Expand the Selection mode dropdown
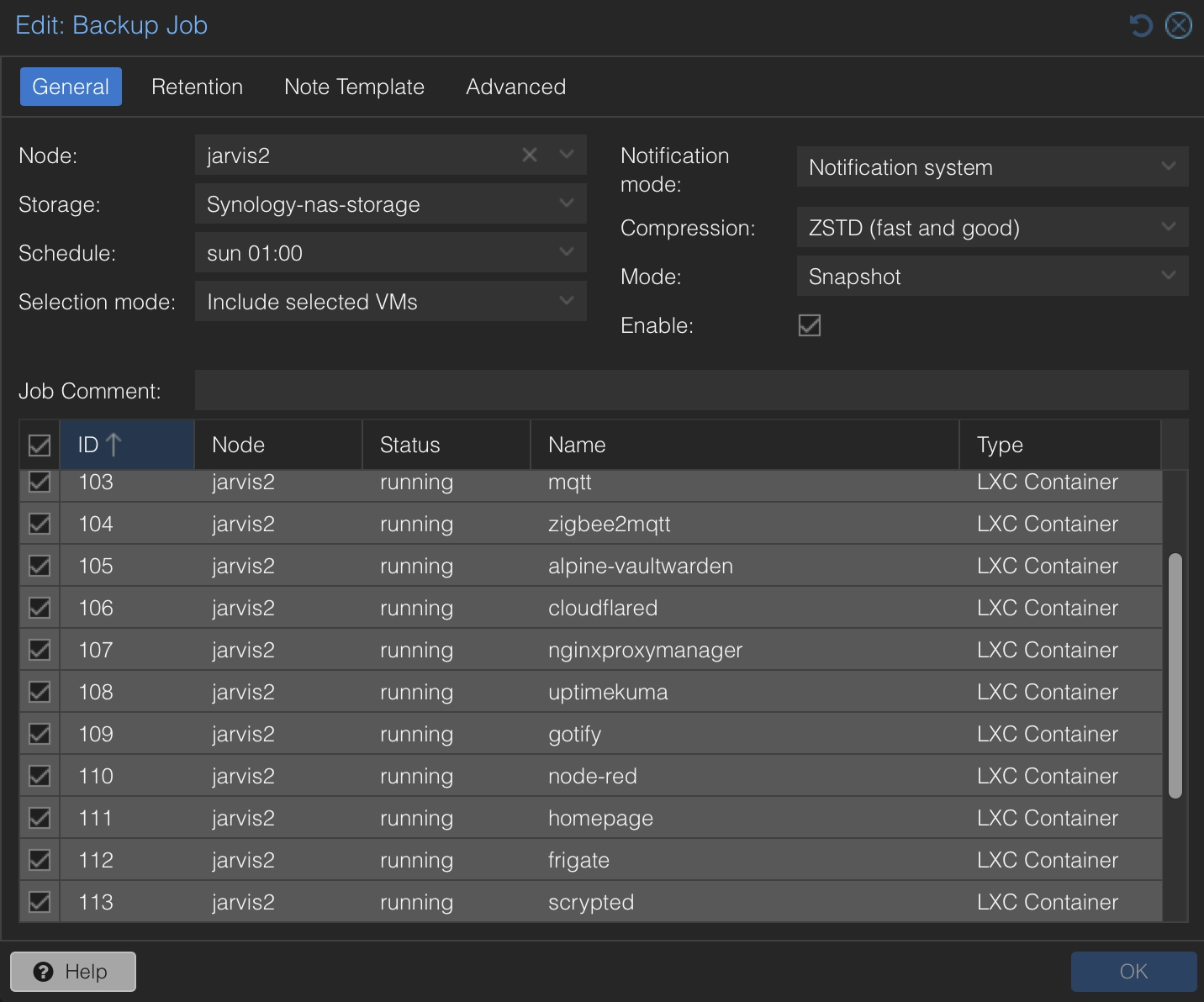 [x=566, y=301]
